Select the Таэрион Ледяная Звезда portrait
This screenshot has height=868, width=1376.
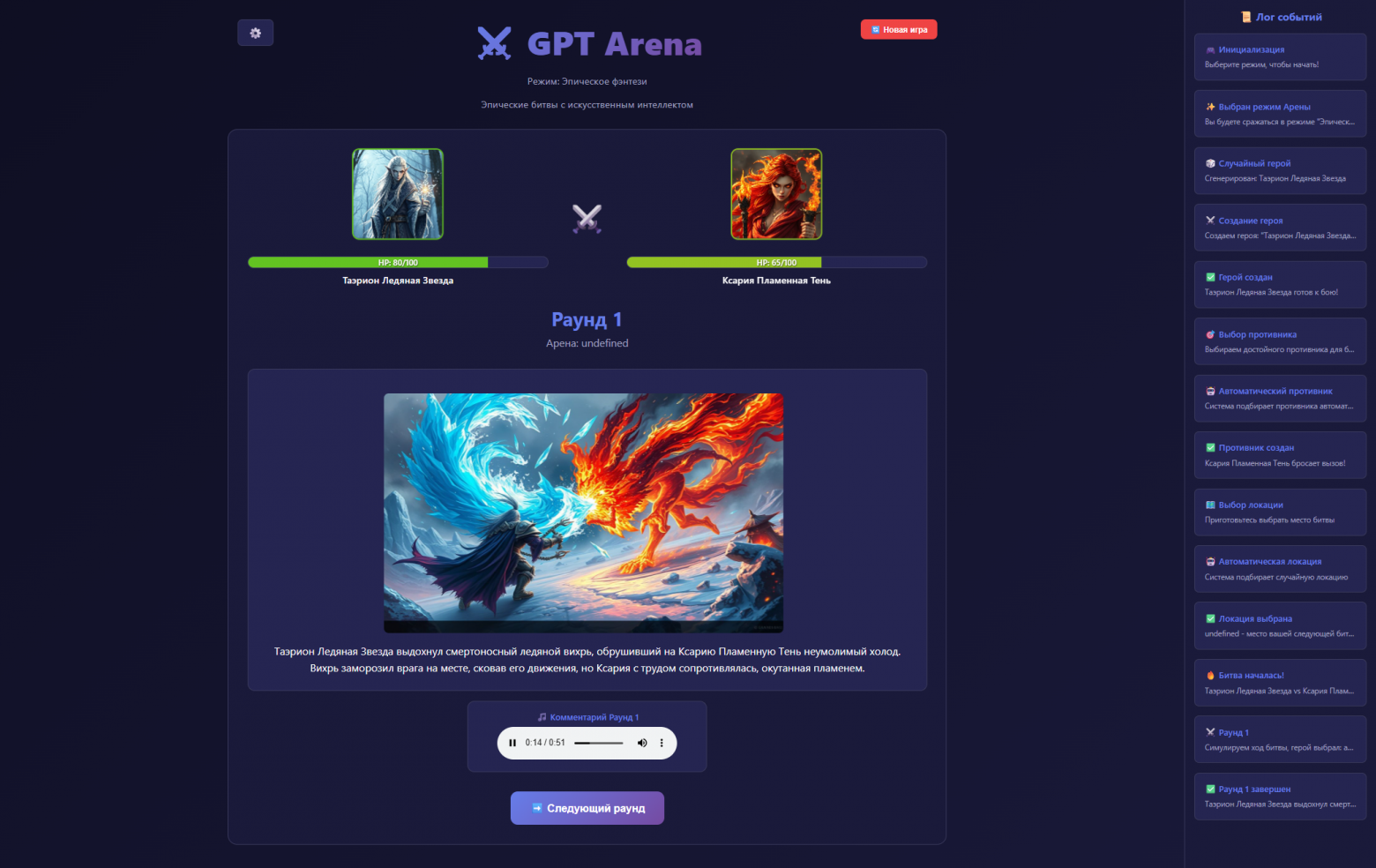(398, 194)
